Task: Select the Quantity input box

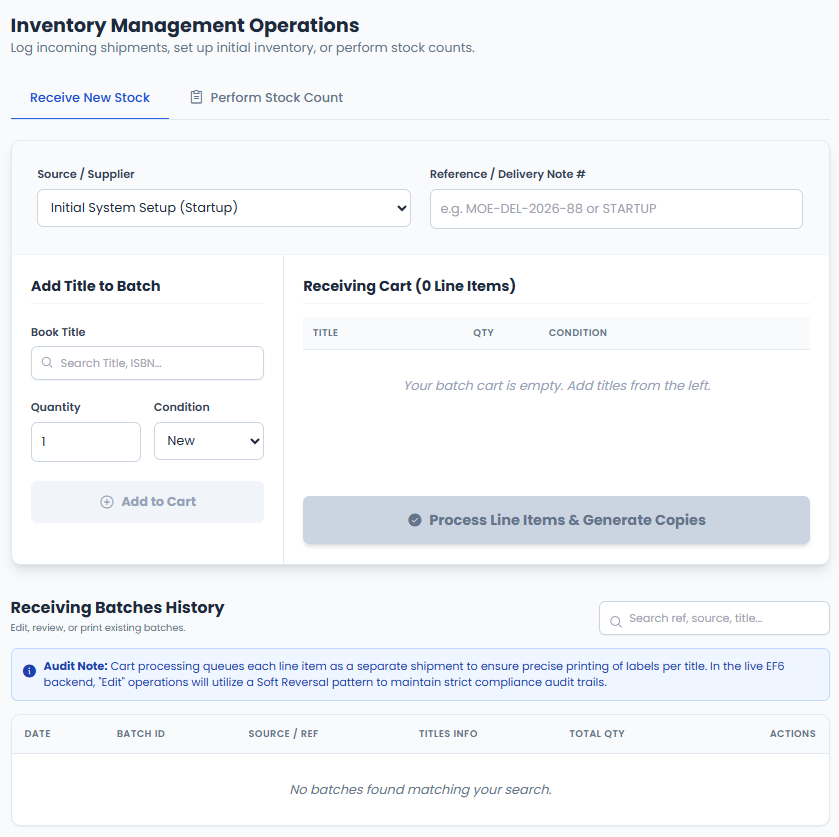Action: pos(86,442)
